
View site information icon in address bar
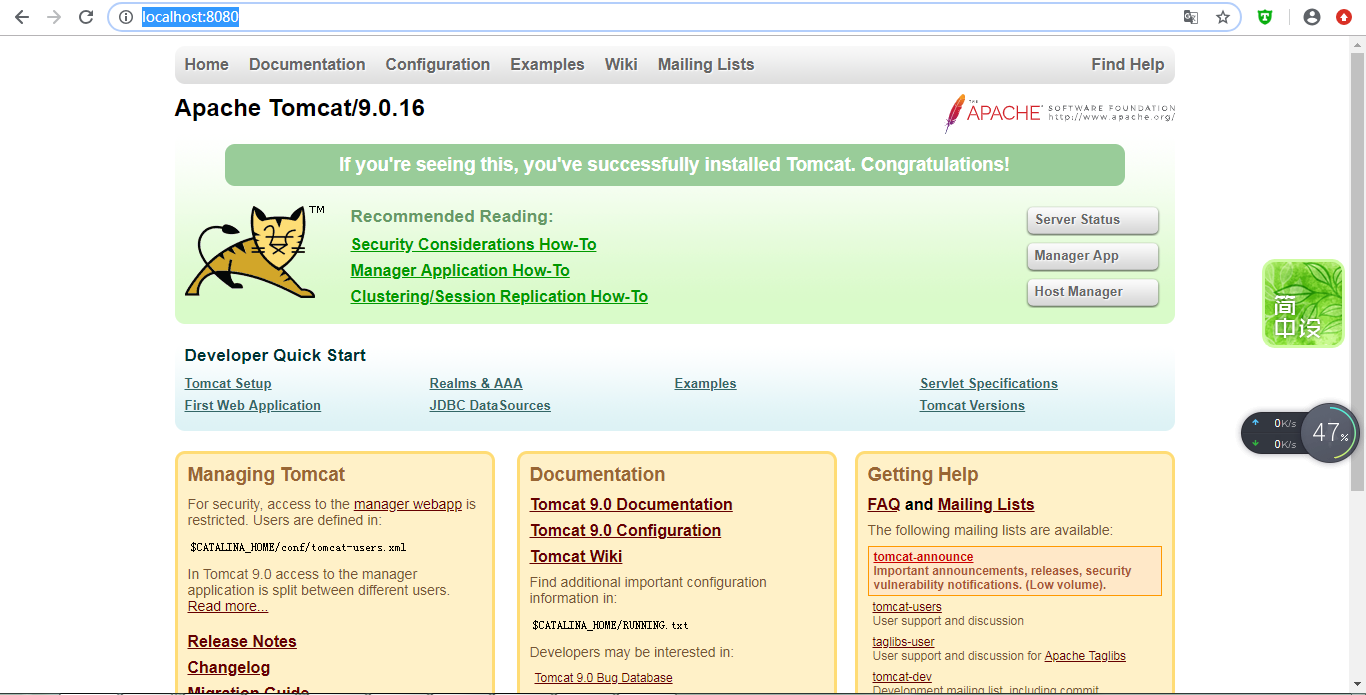click(x=126, y=17)
